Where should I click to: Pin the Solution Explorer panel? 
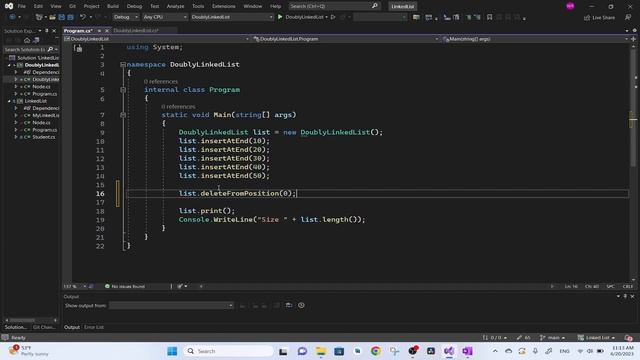coord(47,31)
